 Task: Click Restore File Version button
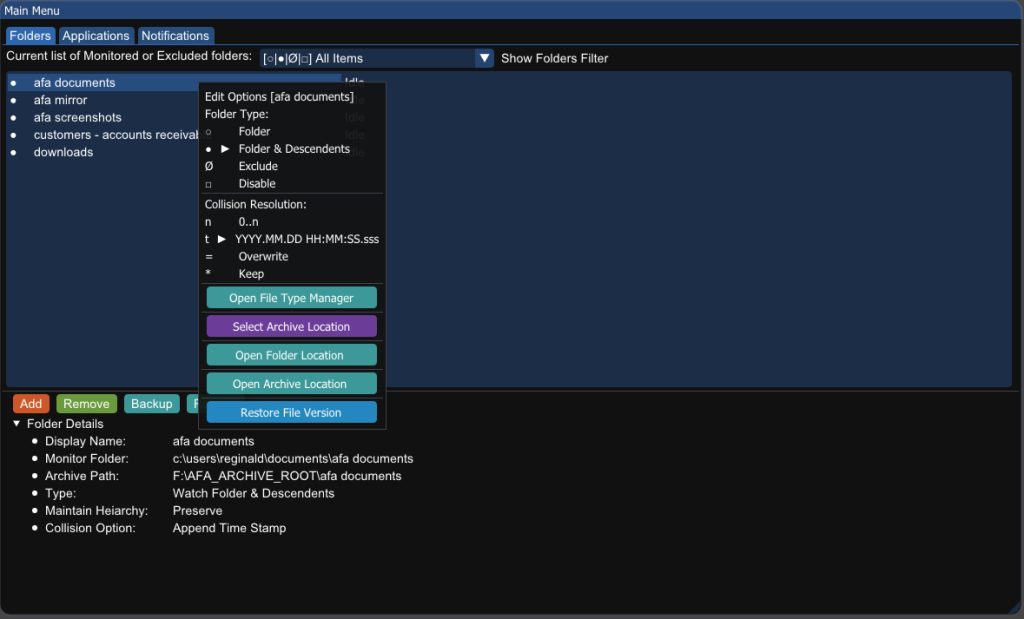click(x=291, y=413)
